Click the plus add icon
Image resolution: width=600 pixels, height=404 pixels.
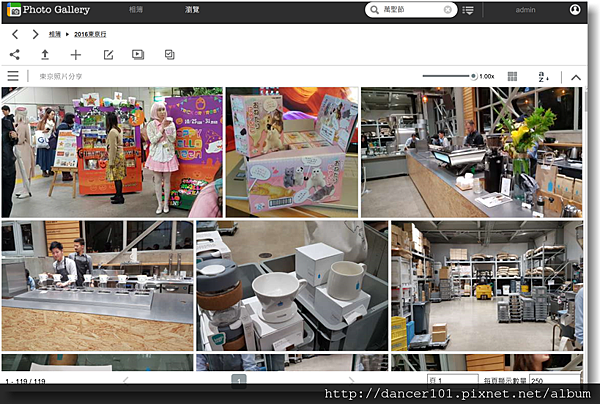(76, 55)
